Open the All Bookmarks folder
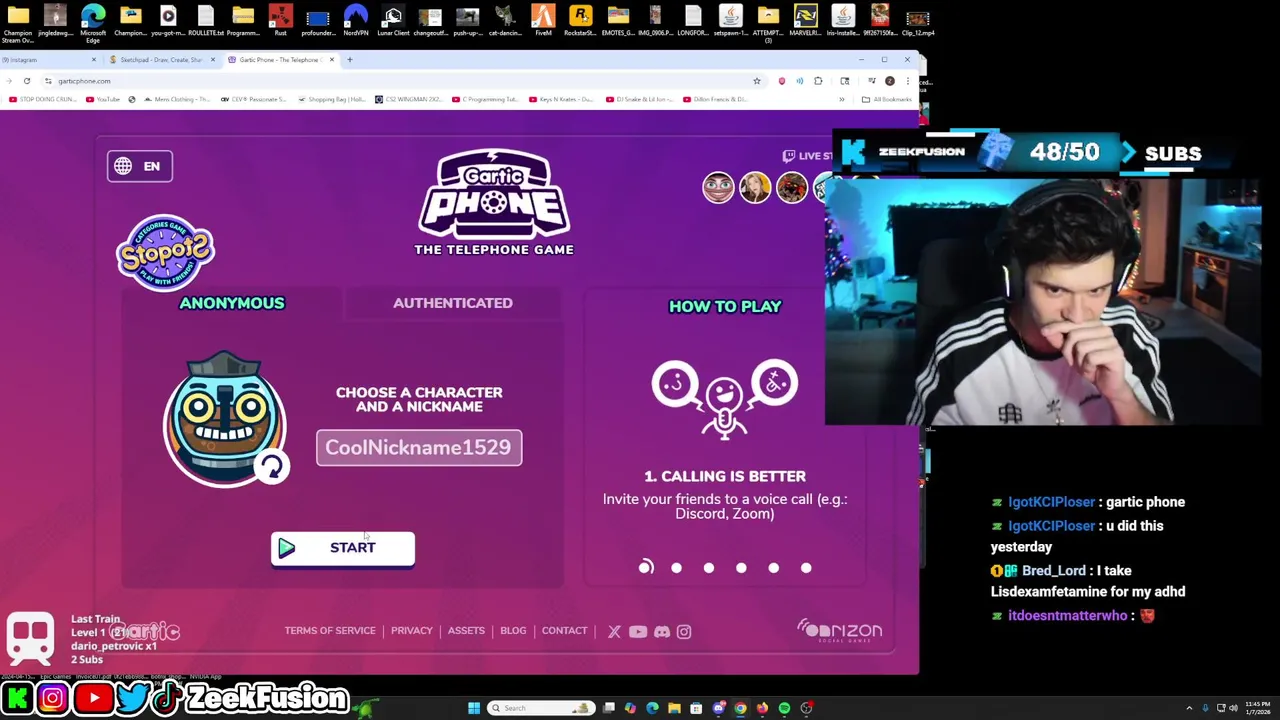Image resolution: width=1280 pixels, height=720 pixels. tap(886, 99)
